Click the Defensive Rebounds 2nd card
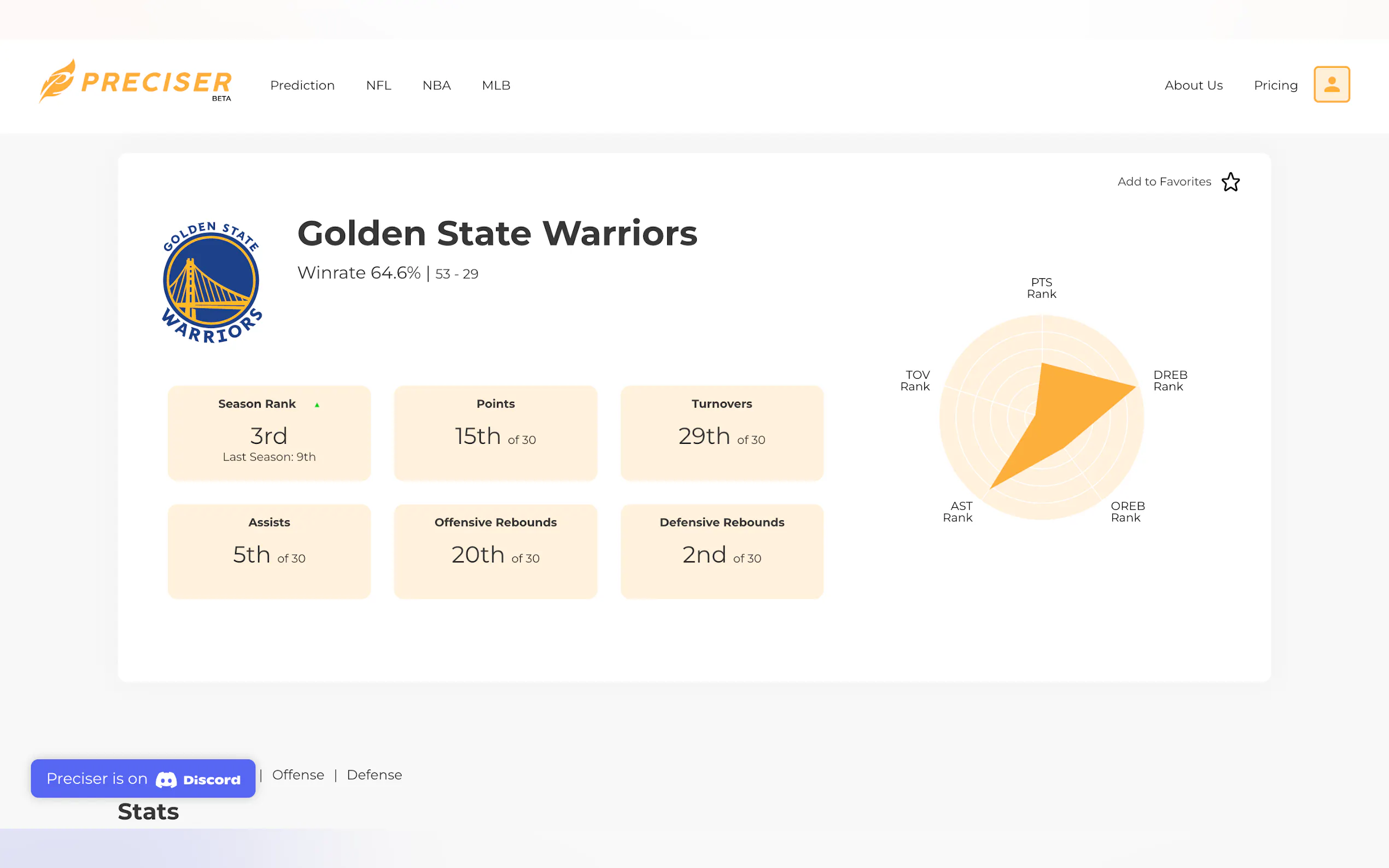The image size is (1389, 868). coord(722,551)
